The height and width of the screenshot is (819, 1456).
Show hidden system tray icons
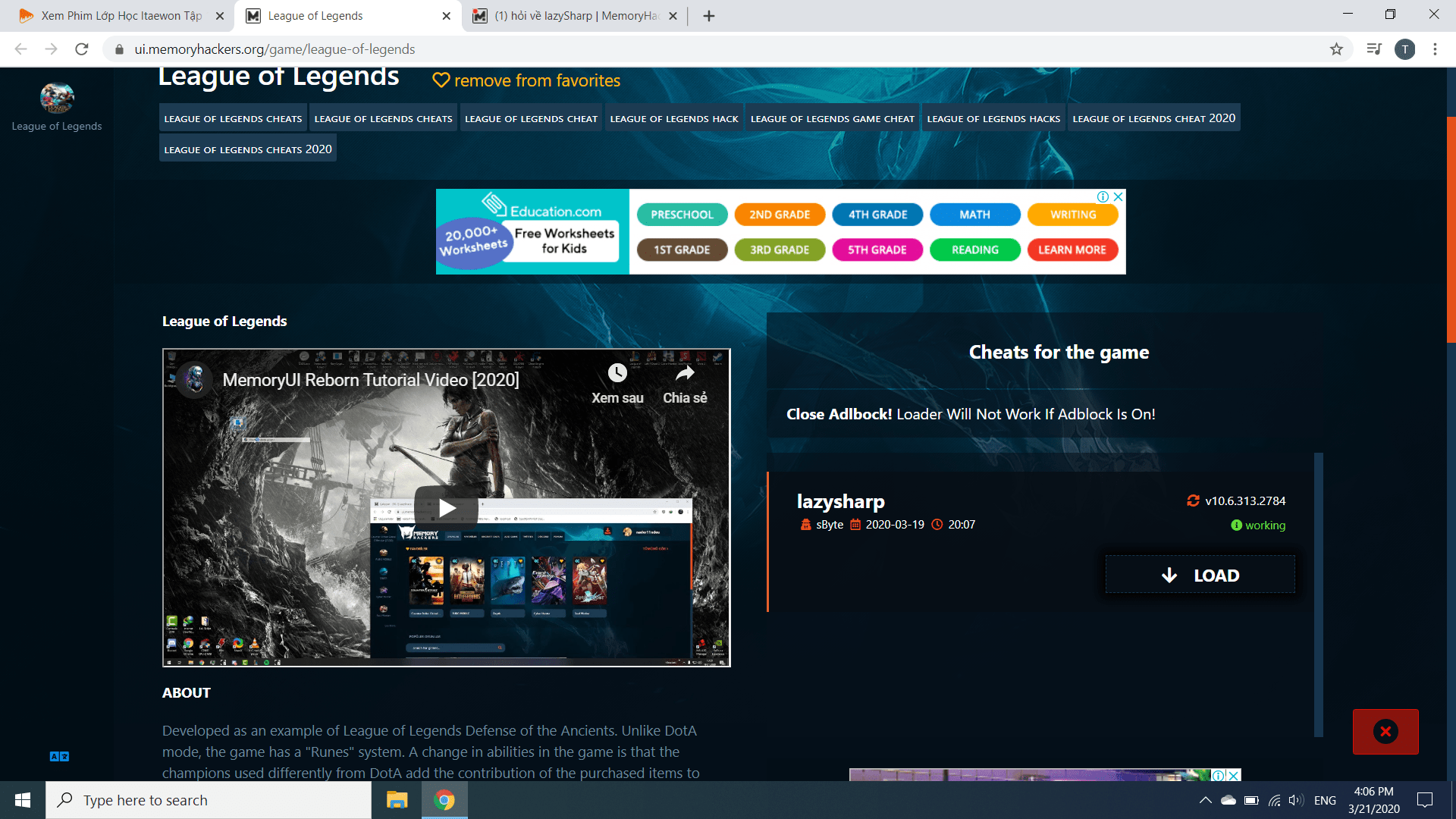tap(1205, 800)
